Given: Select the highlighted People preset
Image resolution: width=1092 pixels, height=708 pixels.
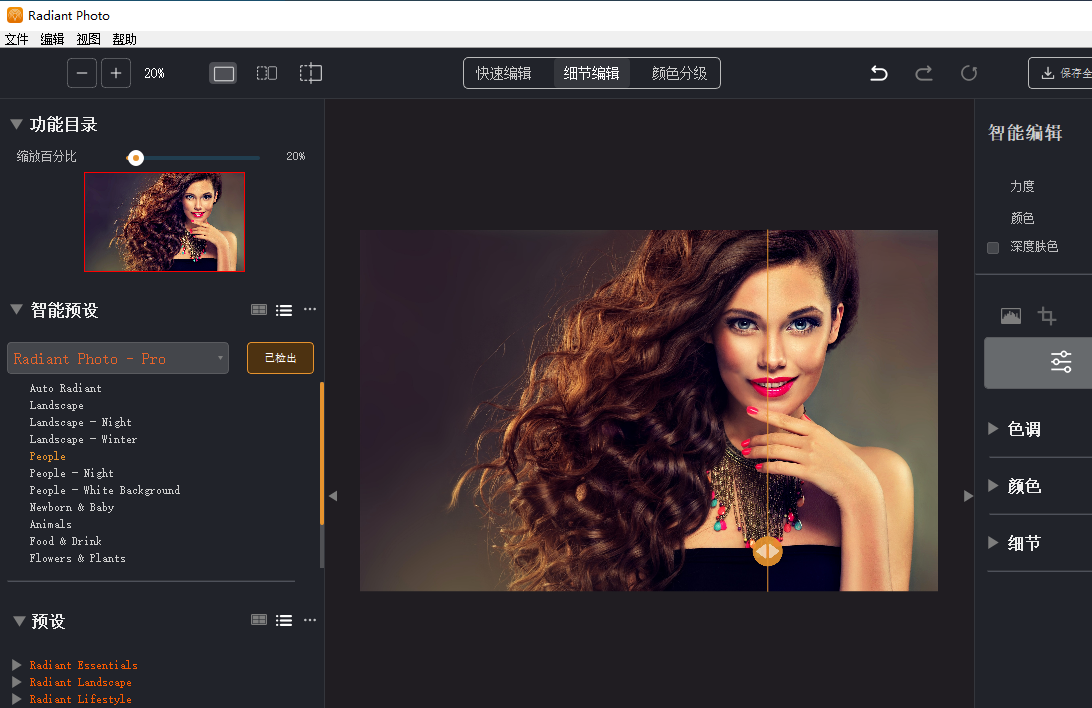Looking at the screenshot, I should click(47, 457).
